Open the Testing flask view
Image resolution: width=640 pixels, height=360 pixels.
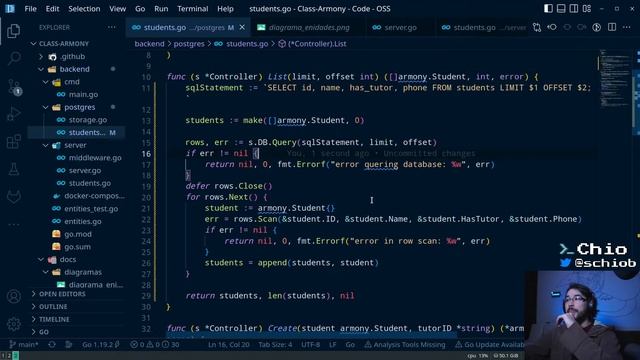tap(14, 169)
